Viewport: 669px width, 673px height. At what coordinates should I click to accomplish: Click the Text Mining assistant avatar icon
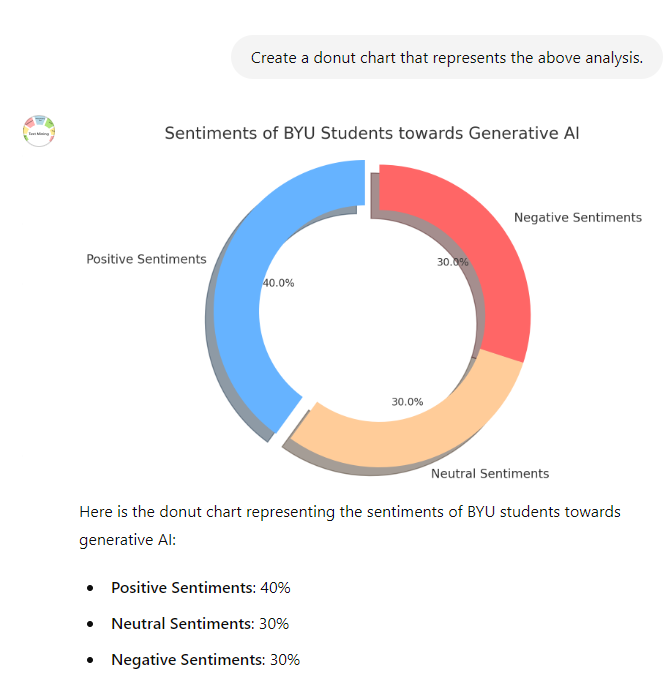click(x=38, y=131)
